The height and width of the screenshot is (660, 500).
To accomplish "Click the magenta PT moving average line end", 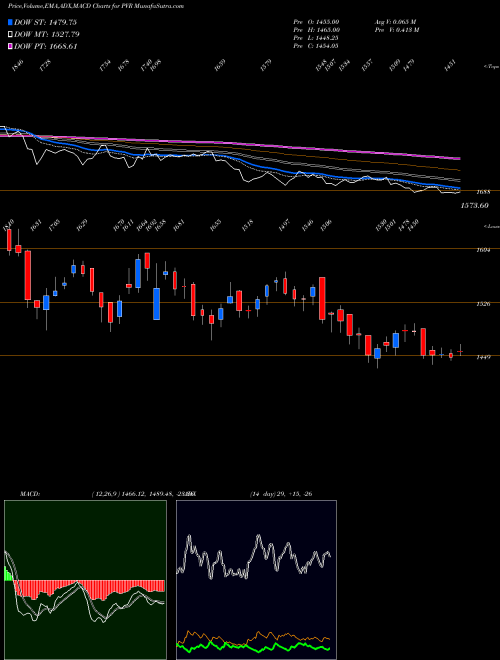I will [x=459, y=158].
